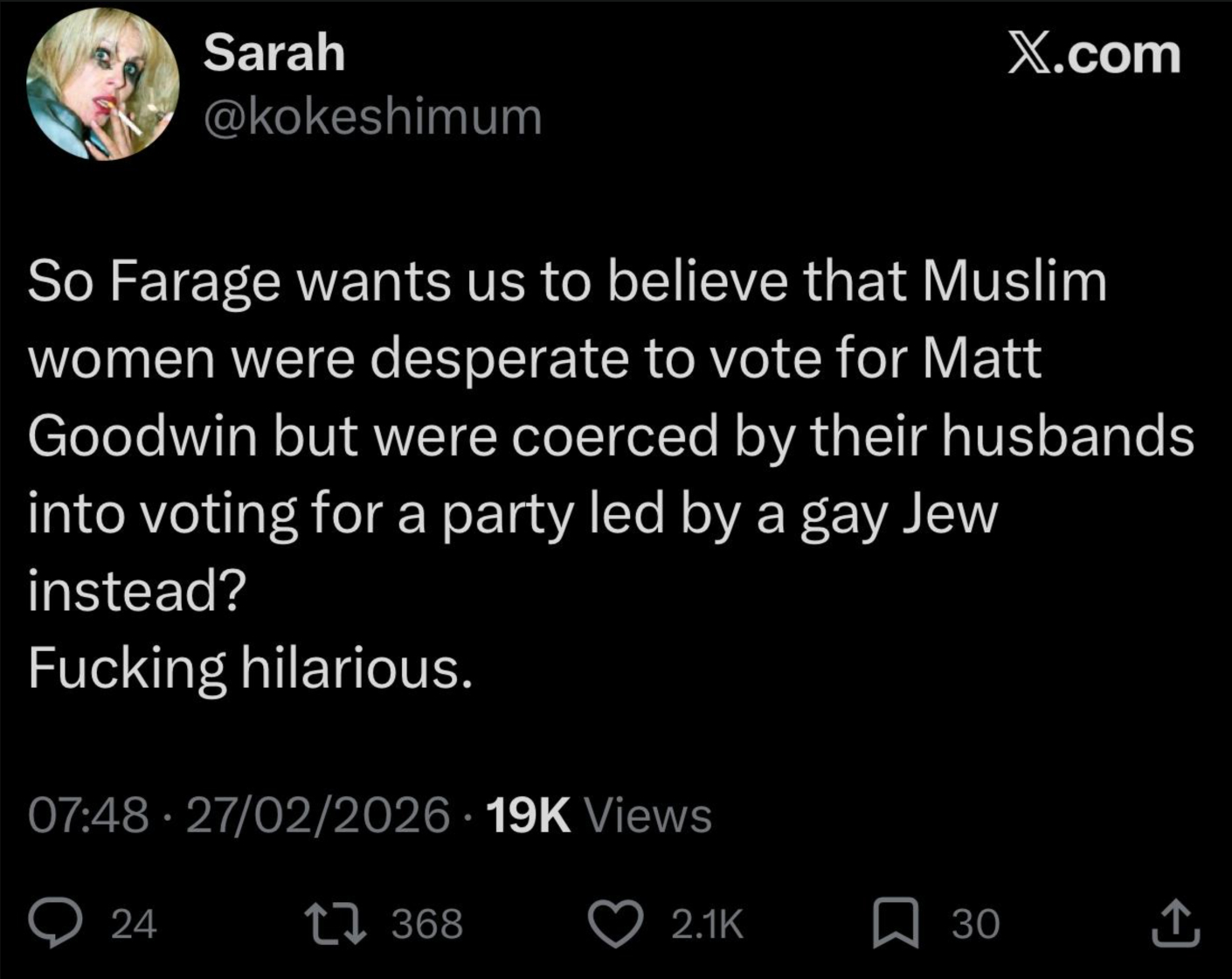Click the repost count "368"
This screenshot has height=979, width=1232.
[427, 924]
